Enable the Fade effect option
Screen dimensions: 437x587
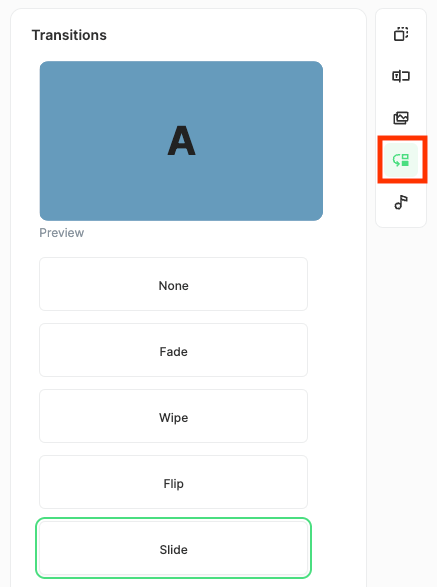[x=173, y=350]
